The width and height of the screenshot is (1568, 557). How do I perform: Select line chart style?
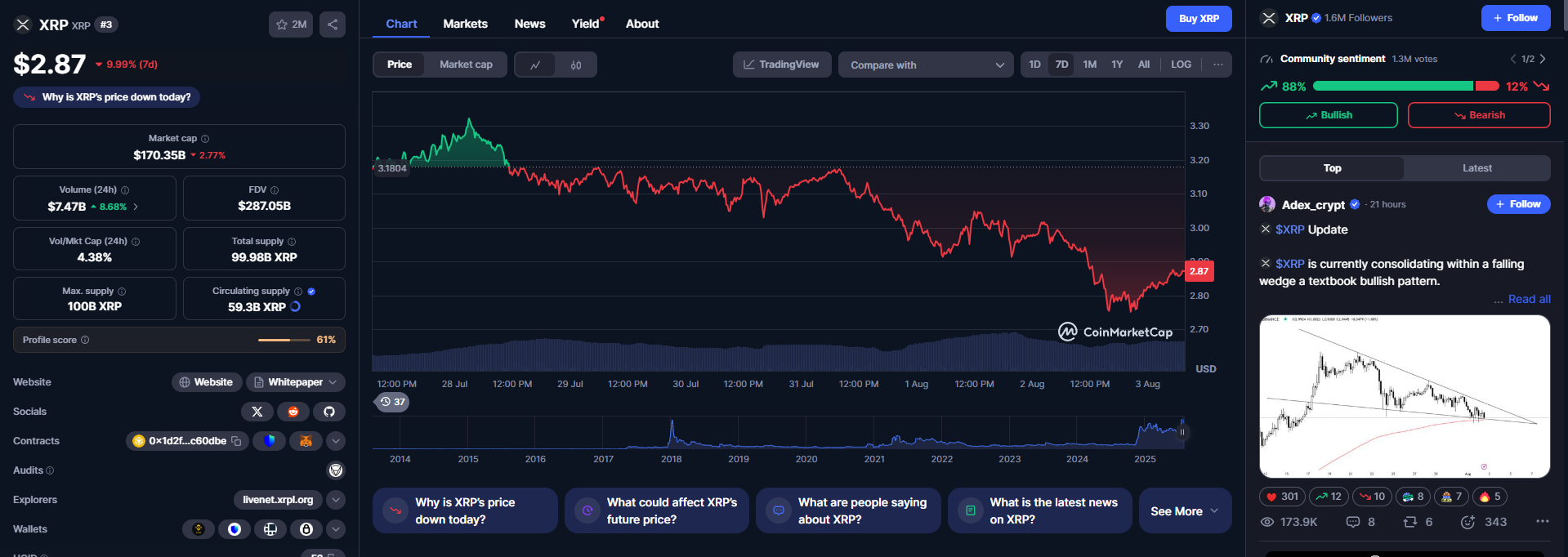point(535,65)
